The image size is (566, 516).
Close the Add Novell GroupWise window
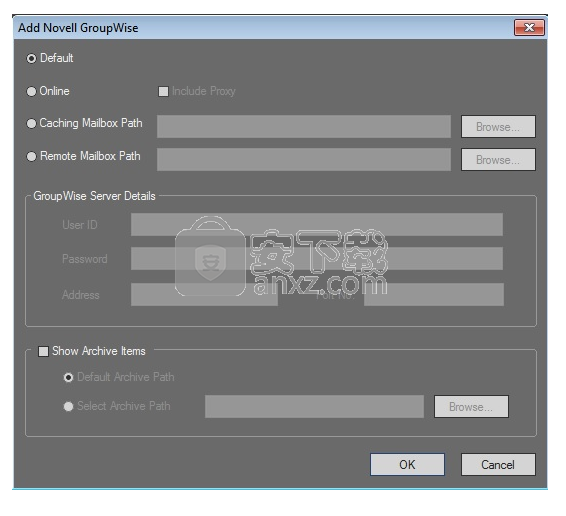click(x=529, y=27)
